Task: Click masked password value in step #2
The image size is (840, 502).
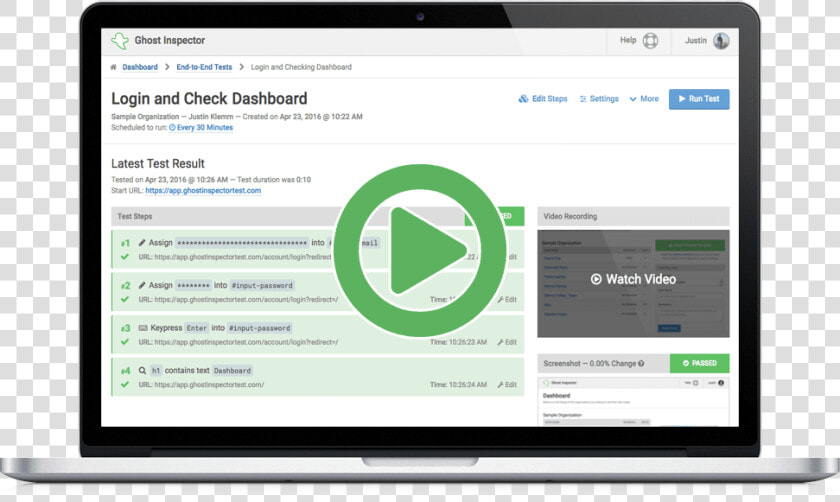Action: 193,286
